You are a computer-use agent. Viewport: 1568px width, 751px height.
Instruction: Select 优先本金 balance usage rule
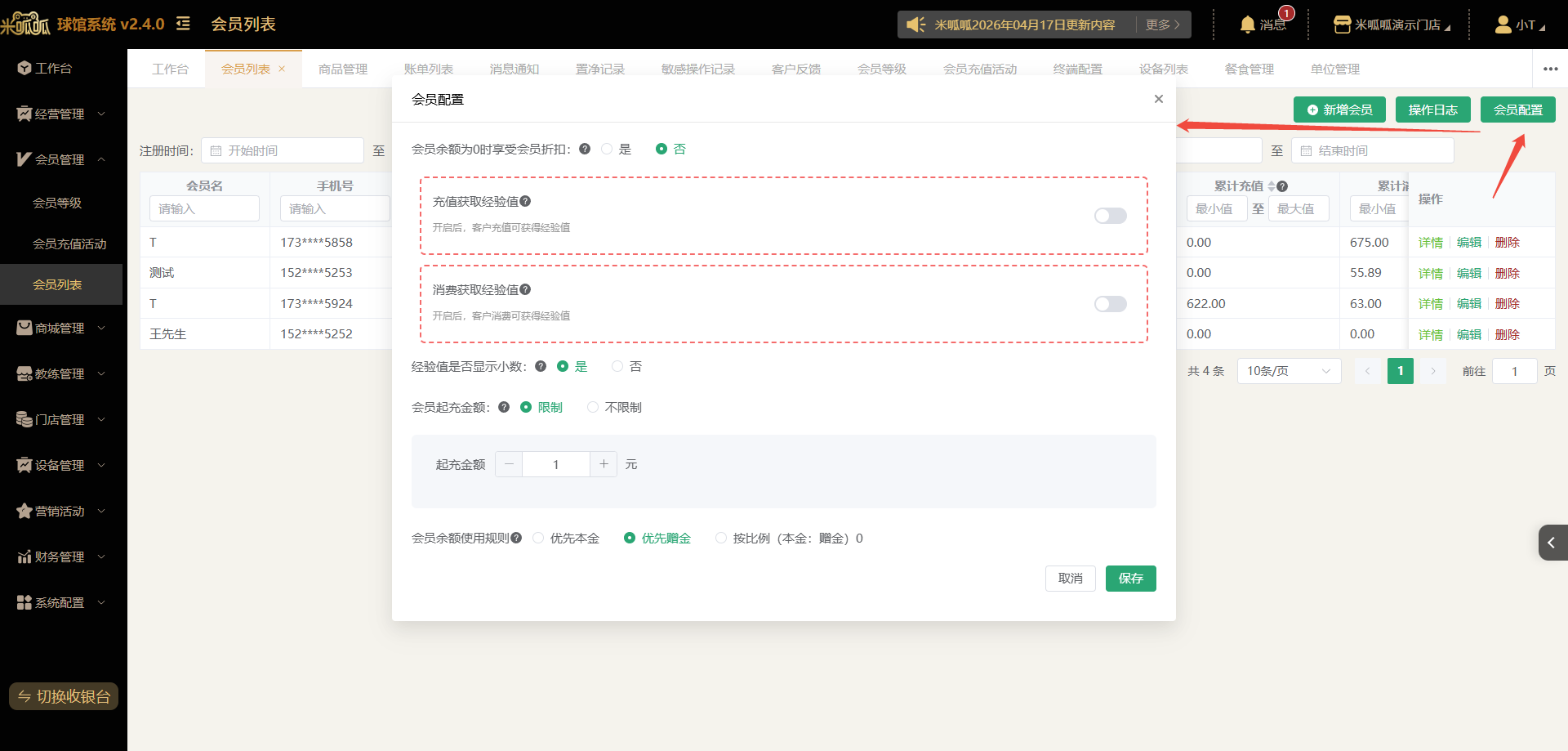pos(566,538)
